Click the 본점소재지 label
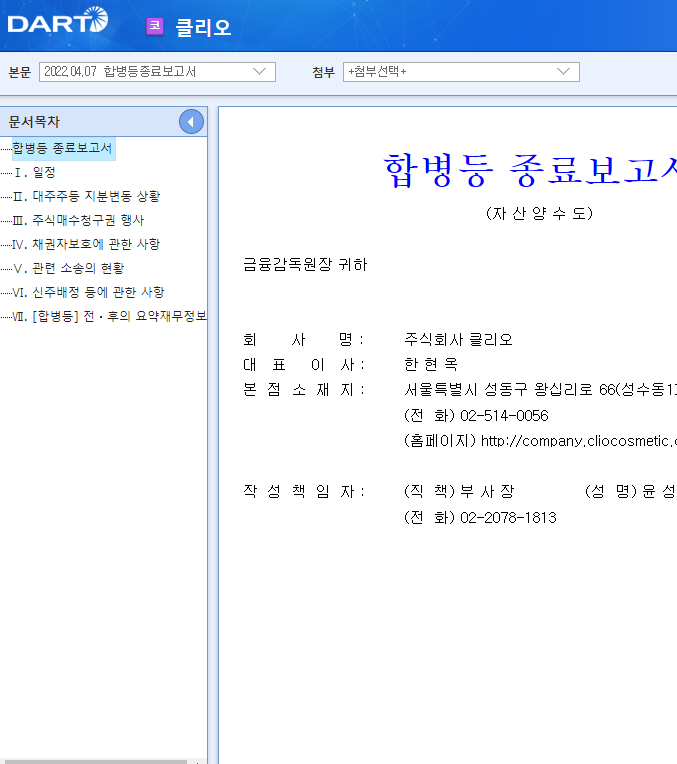The image size is (677, 764). point(304,390)
